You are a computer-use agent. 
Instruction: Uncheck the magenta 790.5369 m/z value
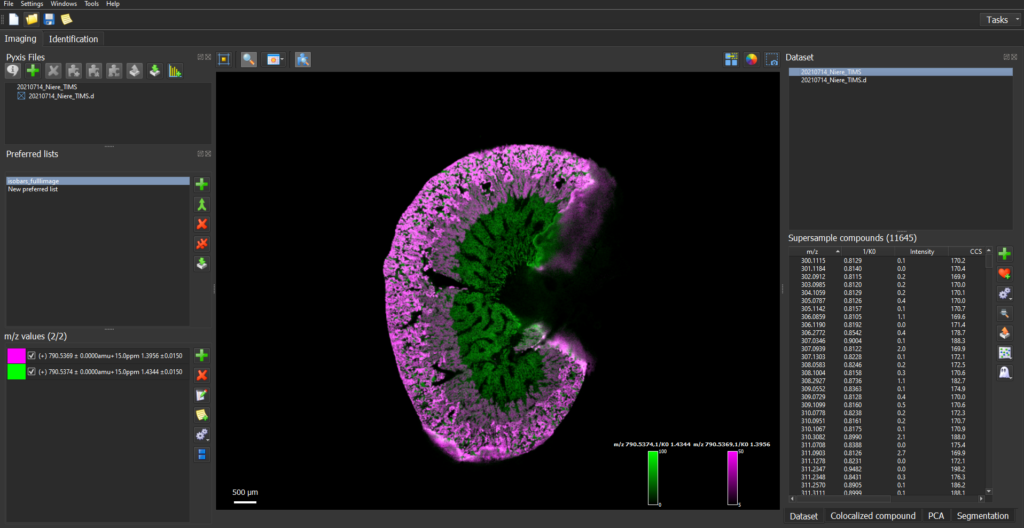point(32,356)
